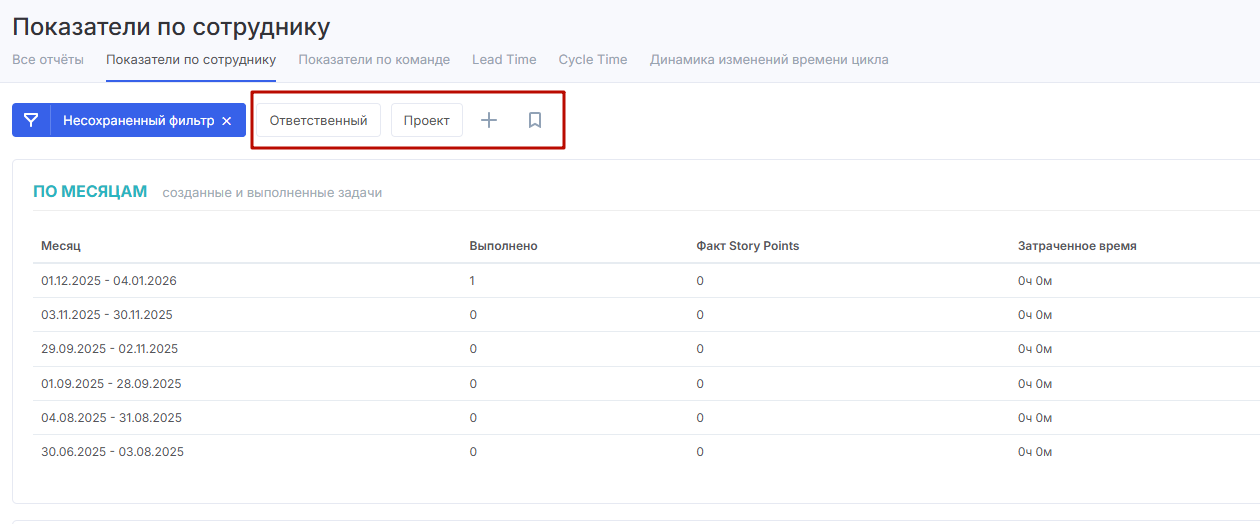This screenshot has width=1260, height=524.
Task: Remove the Несохраненный фильтр with the X
Action: (227, 121)
